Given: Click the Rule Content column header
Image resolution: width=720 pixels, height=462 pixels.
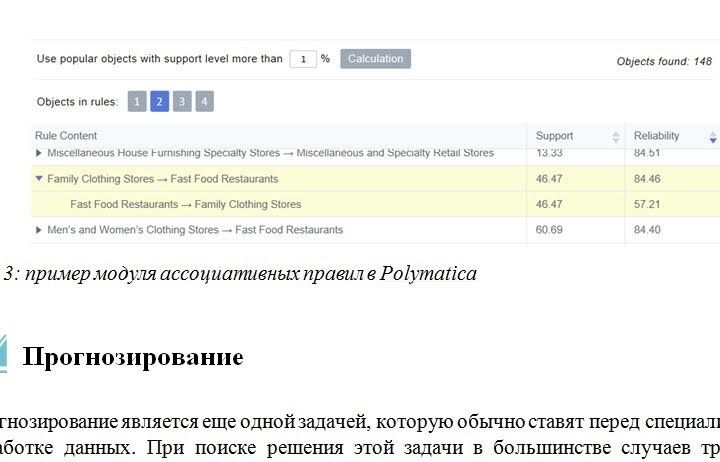Looking at the screenshot, I should tap(66, 136).
